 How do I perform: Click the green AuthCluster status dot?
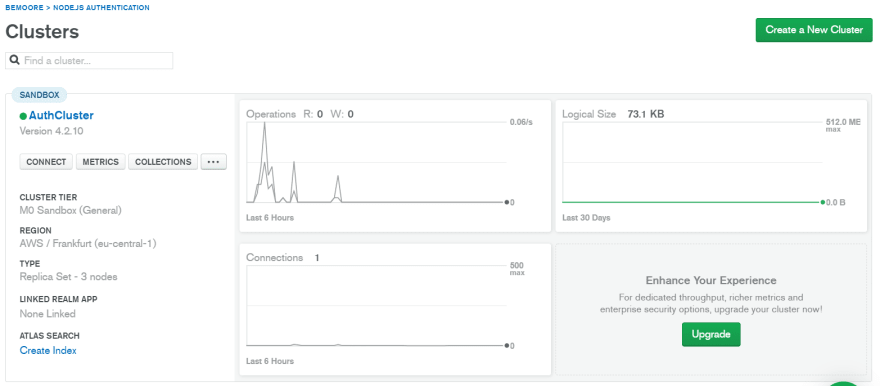click(x=23, y=116)
